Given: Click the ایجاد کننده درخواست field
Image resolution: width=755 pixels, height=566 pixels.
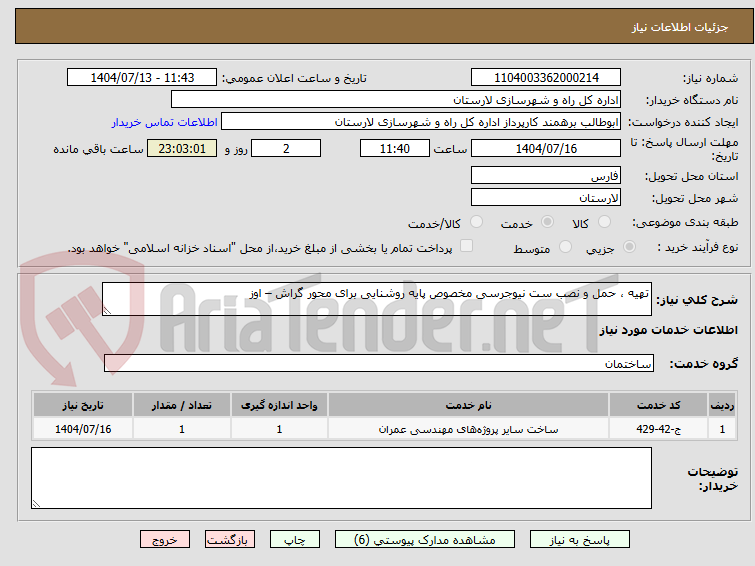Looking at the screenshot, I should pos(421,122).
